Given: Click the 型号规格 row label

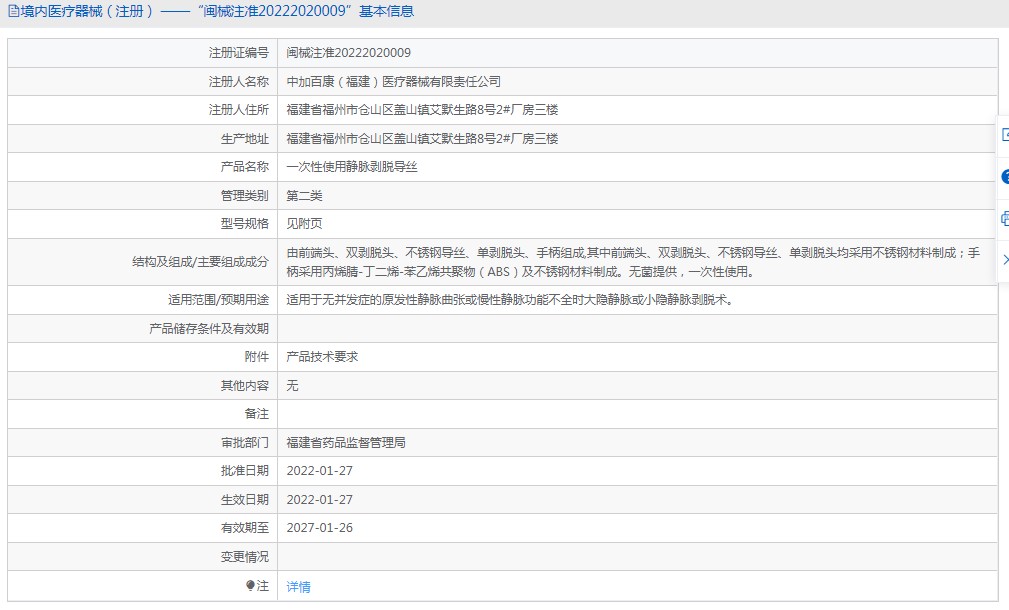Looking at the screenshot, I should 245,224.
